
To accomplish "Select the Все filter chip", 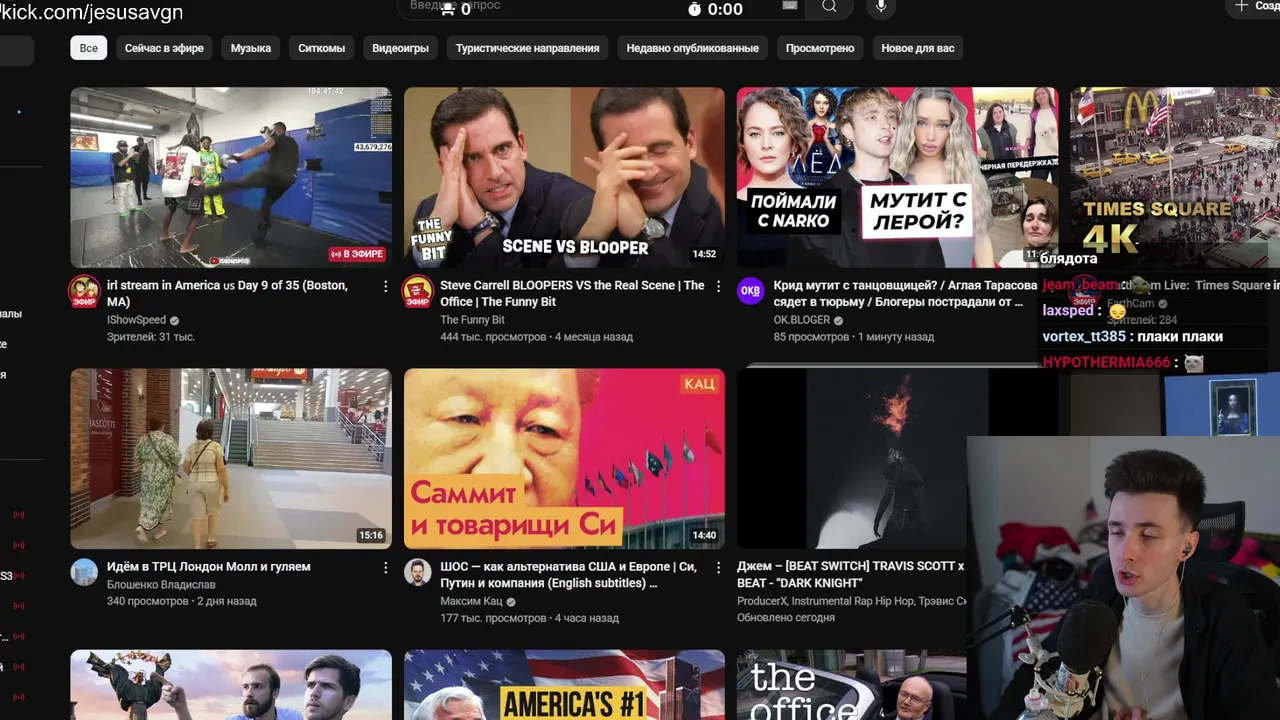I will coord(89,48).
